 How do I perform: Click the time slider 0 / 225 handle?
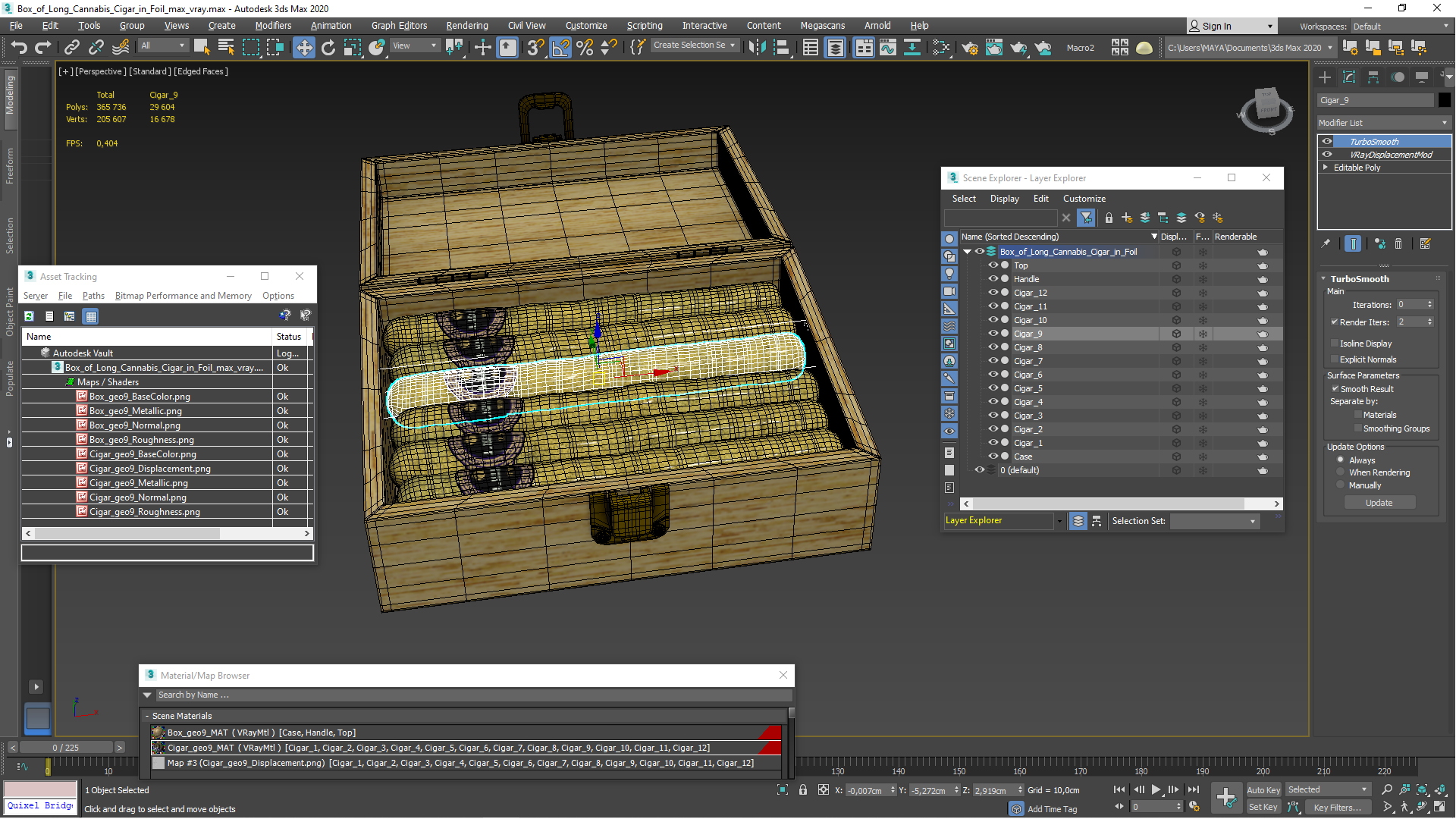[66, 748]
